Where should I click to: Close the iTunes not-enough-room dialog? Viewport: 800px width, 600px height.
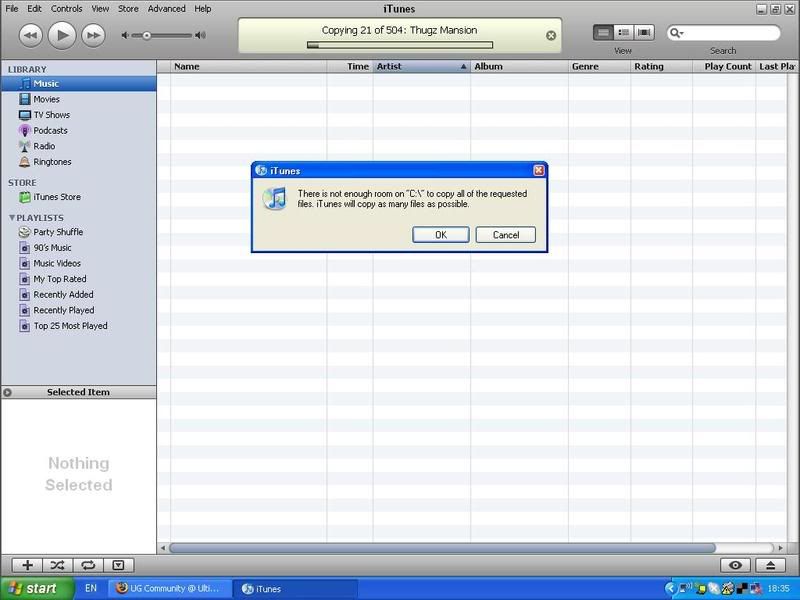[x=539, y=170]
